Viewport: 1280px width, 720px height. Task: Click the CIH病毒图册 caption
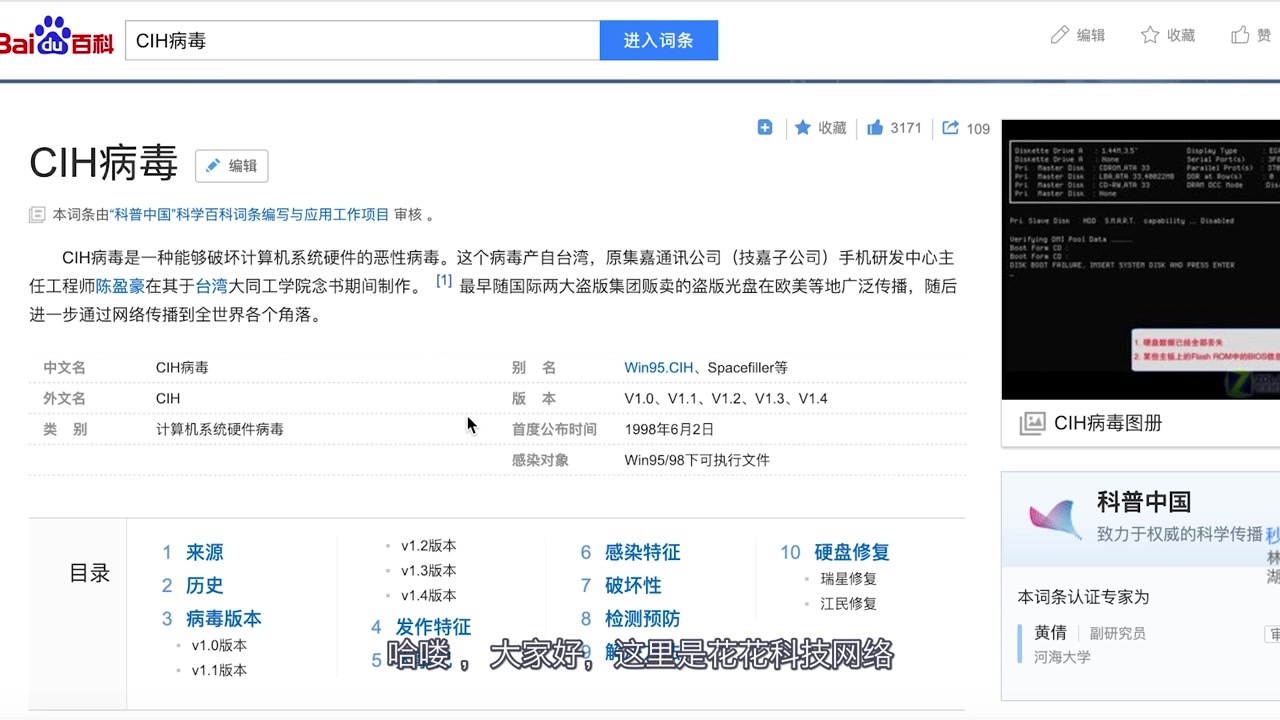[1108, 423]
